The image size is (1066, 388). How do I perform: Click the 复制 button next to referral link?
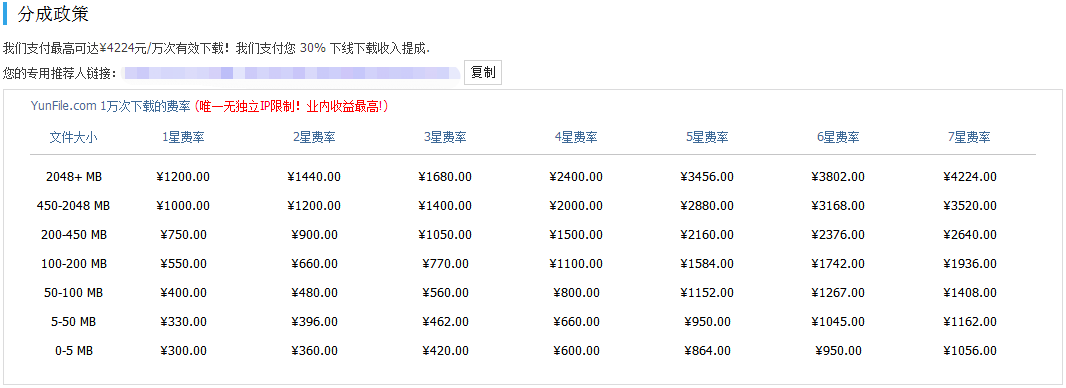[x=483, y=73]
